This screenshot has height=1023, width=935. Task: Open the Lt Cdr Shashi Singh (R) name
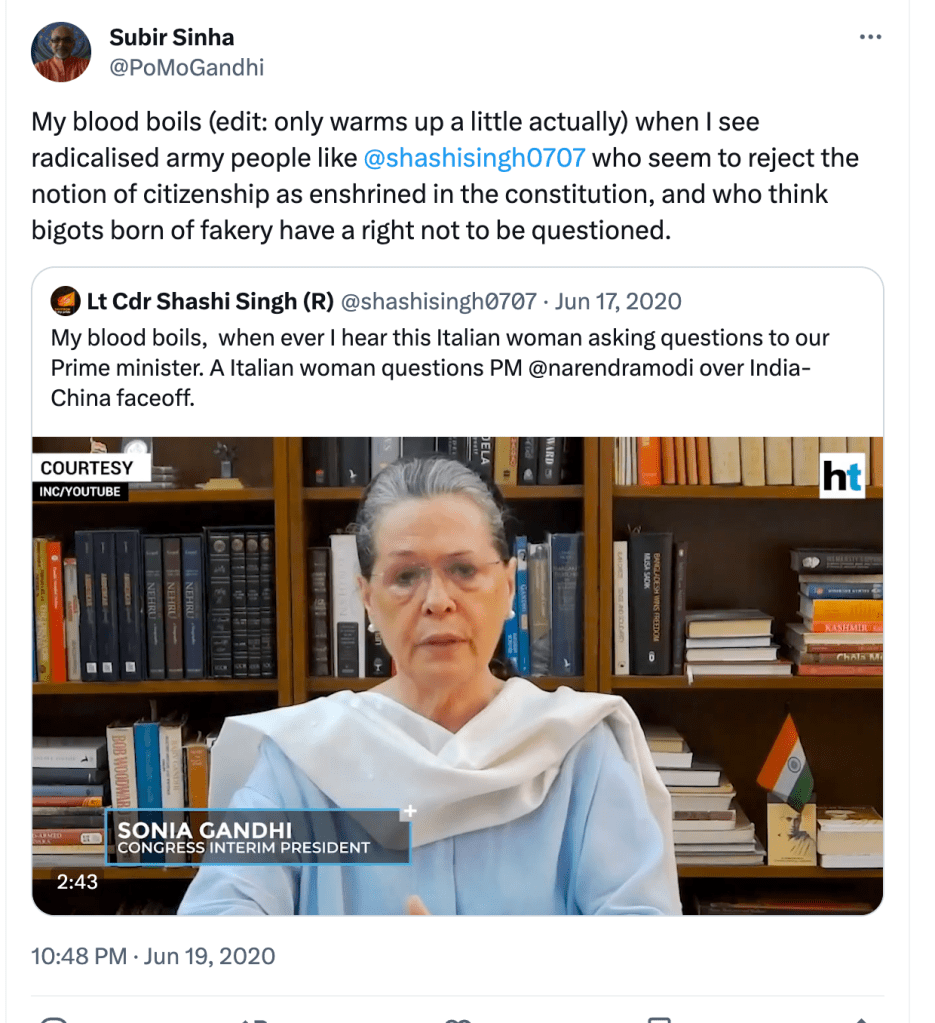[x=210, y=301]
